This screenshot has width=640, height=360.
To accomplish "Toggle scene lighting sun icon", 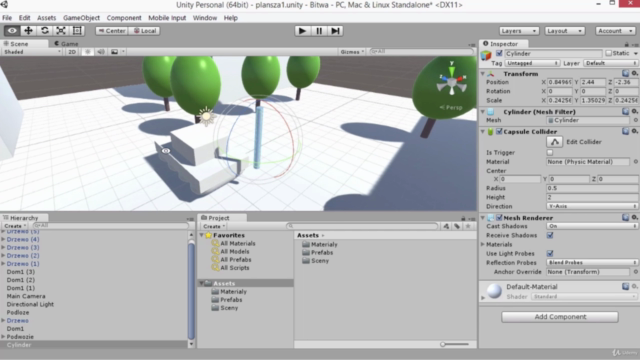I will tap(87, 52).
